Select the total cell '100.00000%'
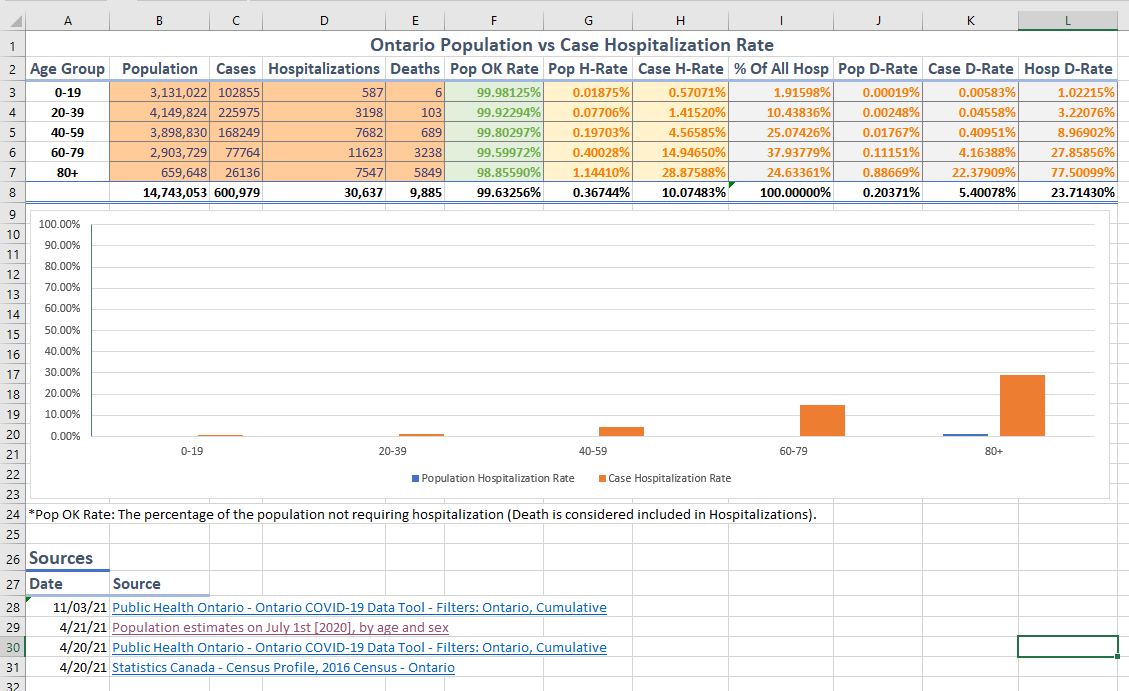 781,193
